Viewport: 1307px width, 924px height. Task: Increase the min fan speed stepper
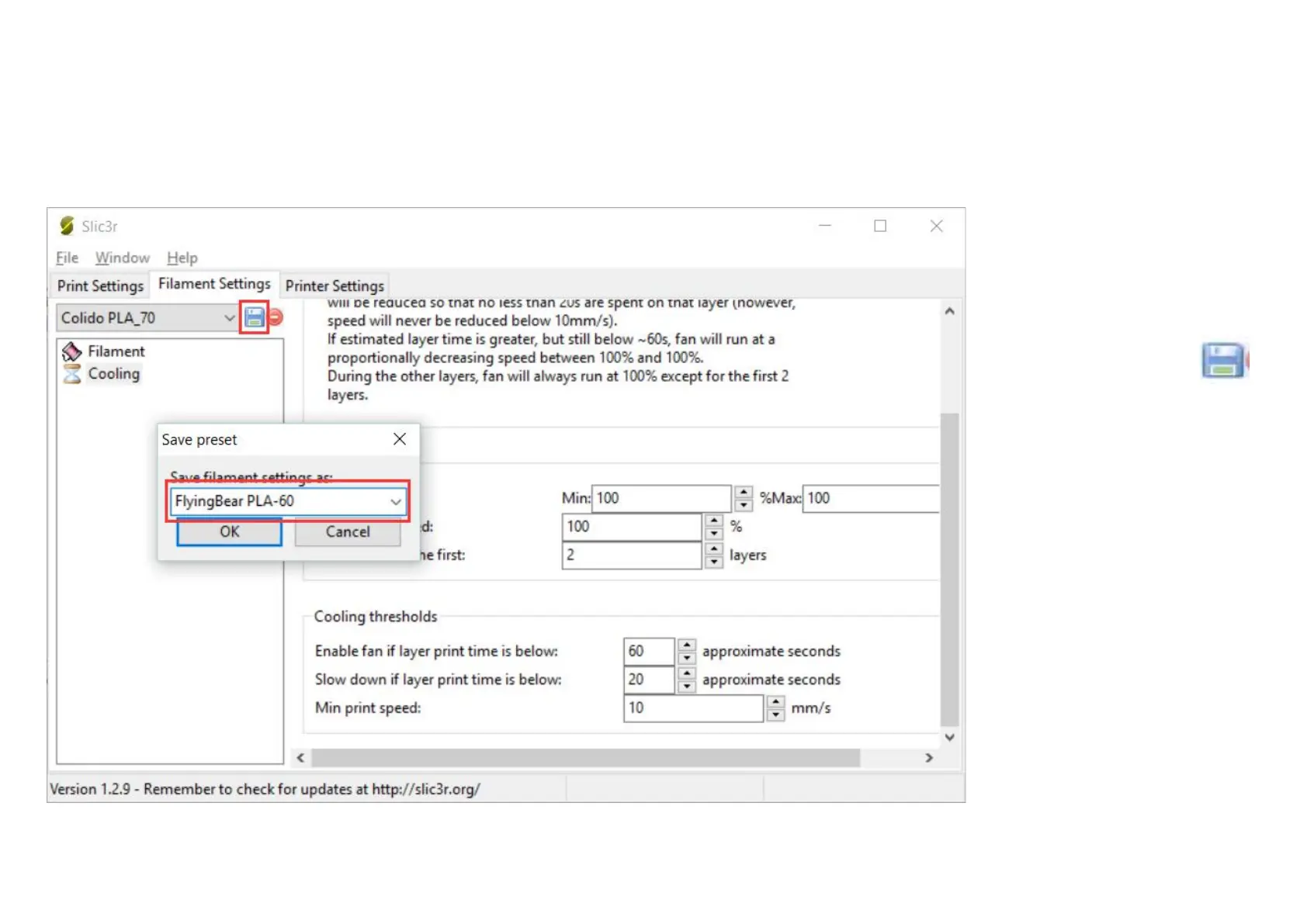click(x=744, y=492)
